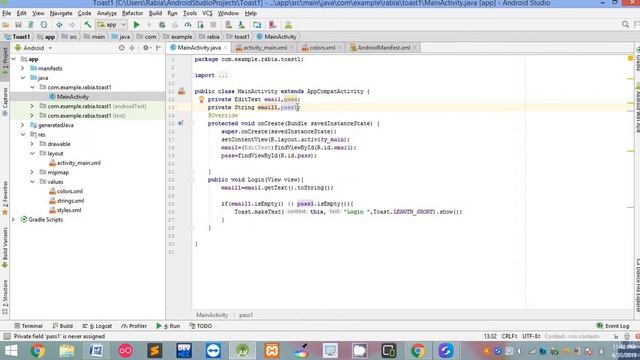
Task: Open the AVD Manager icon
Action: (x=229, y=25)
